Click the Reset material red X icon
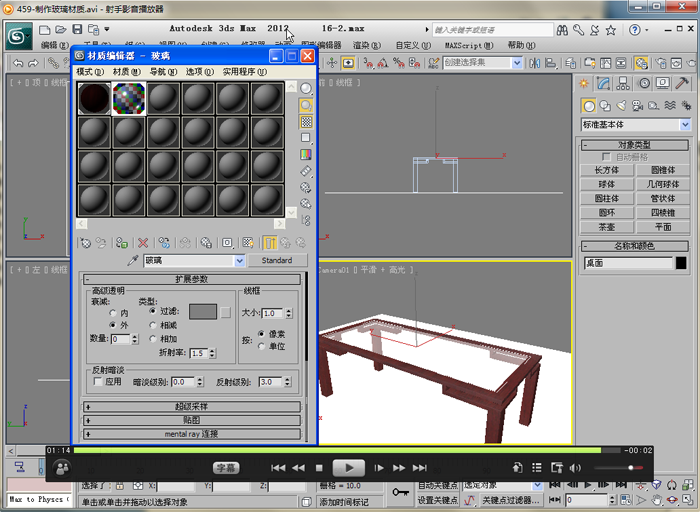The width and height of the screenshot is (700, 512). pos(143,243)
